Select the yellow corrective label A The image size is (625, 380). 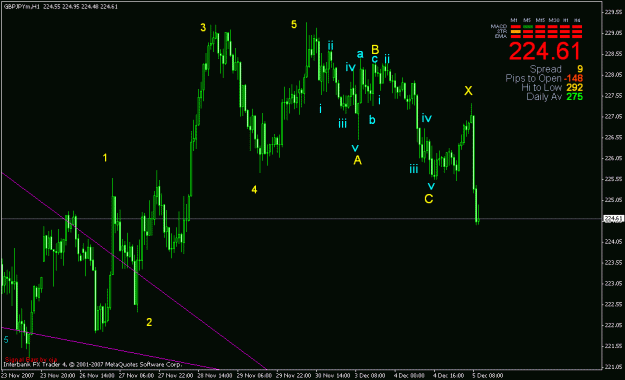click(x=358, y=160)
